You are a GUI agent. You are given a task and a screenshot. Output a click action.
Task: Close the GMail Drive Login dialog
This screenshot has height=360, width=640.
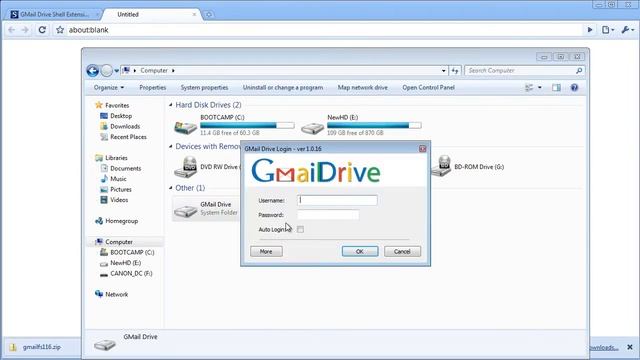click(x=422, y=149)
